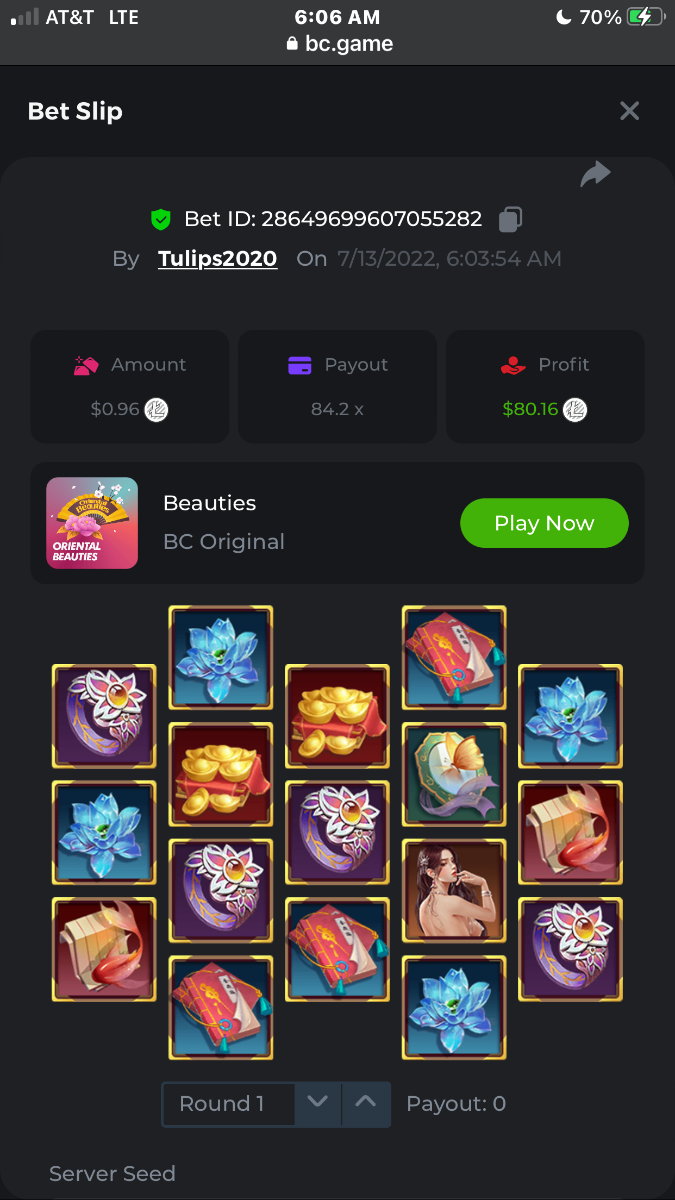The height and width of the screenshot is (1200, 675).
Task: Click the purple Payout card icon
Action: (x=300, y=365)
